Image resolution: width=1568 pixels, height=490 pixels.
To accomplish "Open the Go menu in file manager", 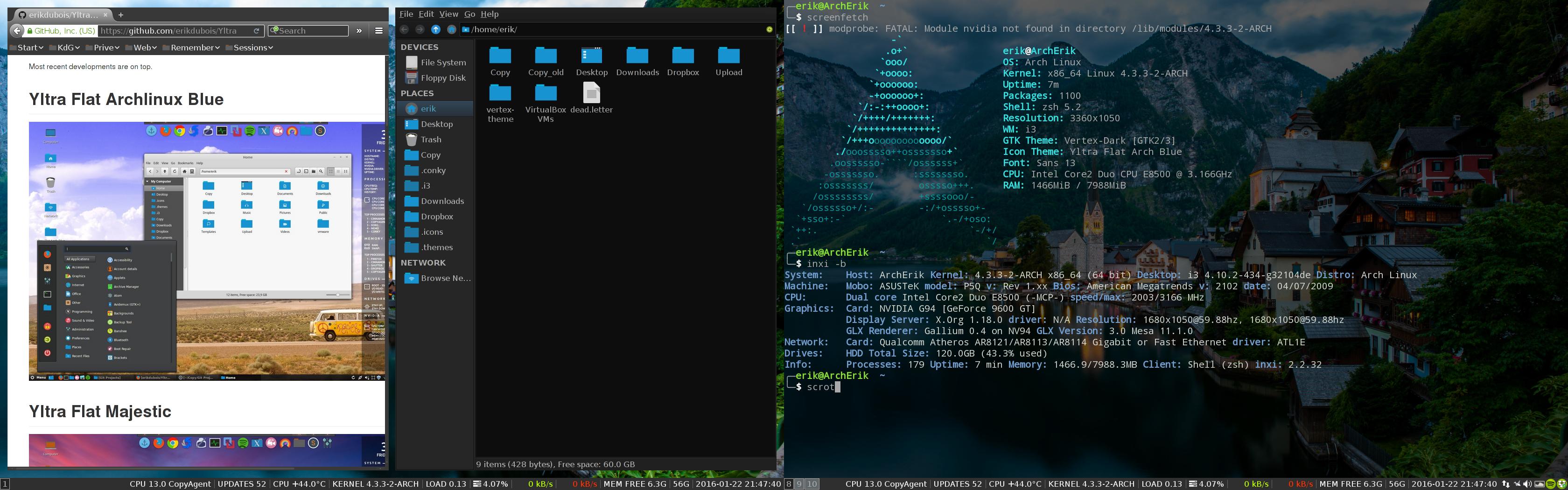I will click(x=469, y=14).
